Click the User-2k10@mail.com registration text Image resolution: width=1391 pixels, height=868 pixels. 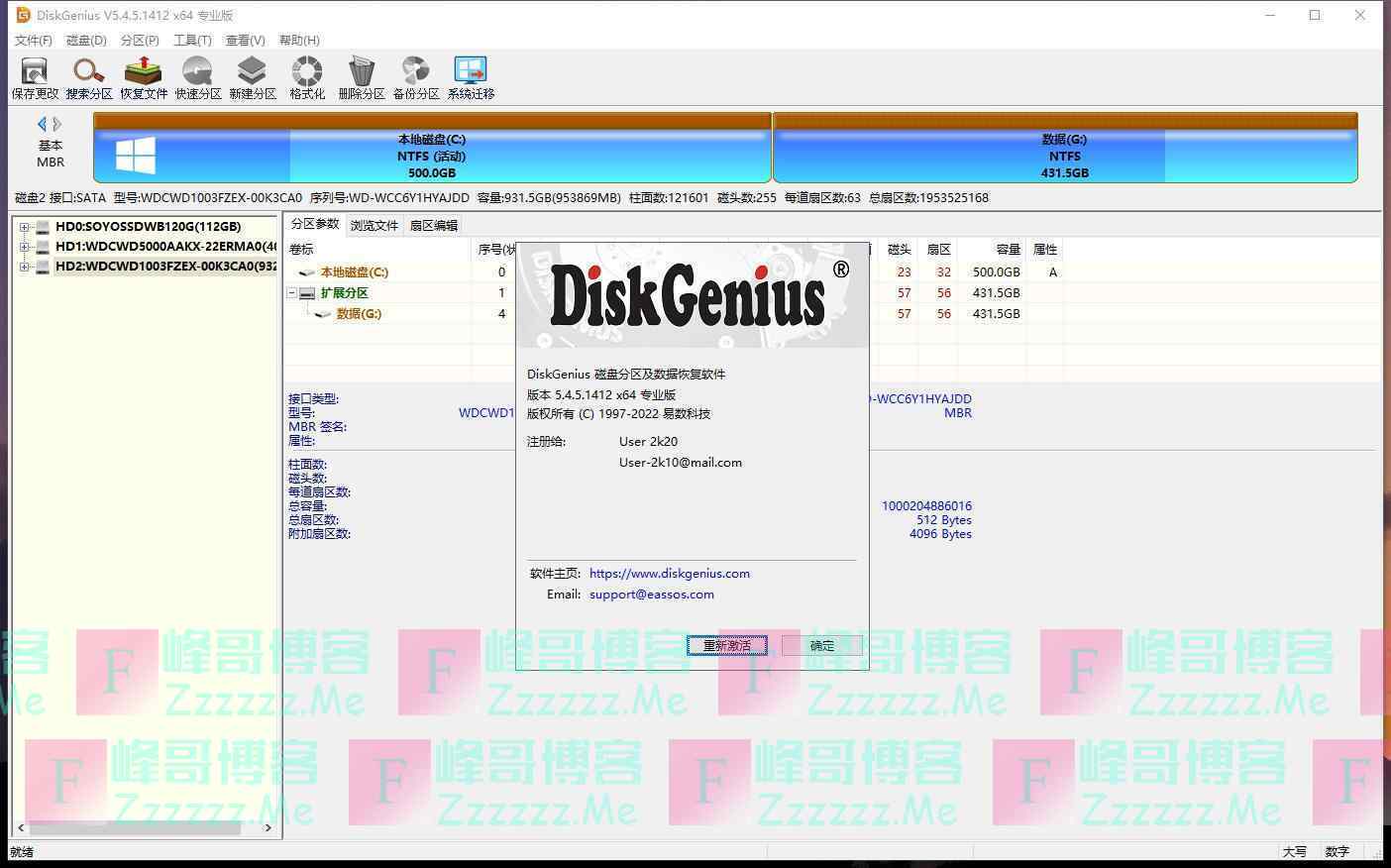click(681, 463)
